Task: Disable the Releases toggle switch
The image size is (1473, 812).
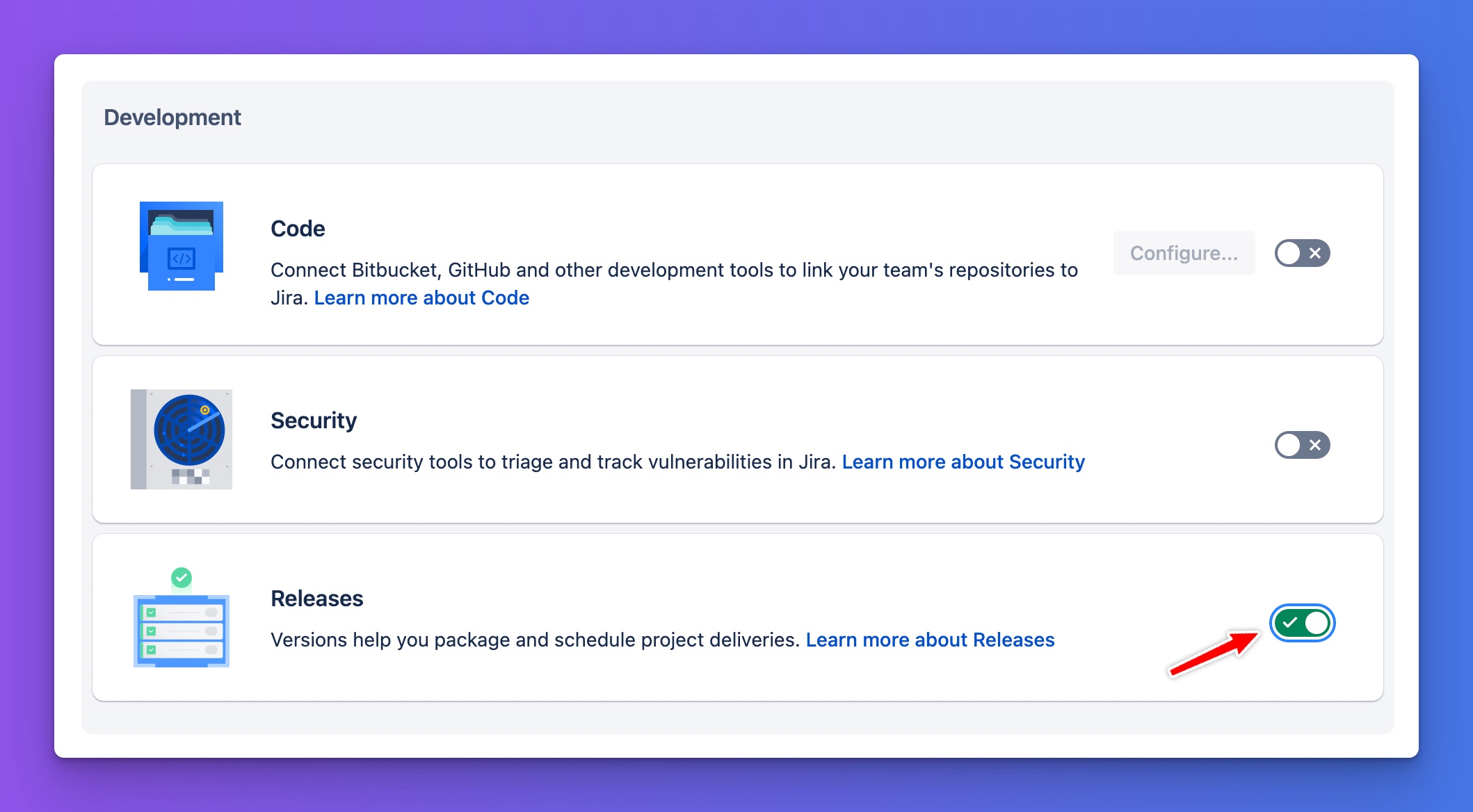Action: [1302, 623]
